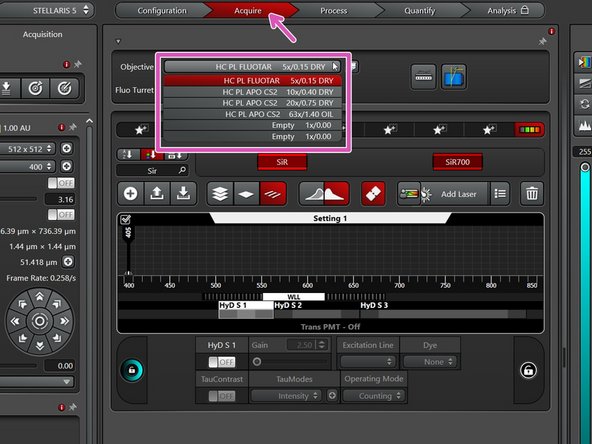Delete setting with trash icon
592x444 pixels.
[532, 194]
